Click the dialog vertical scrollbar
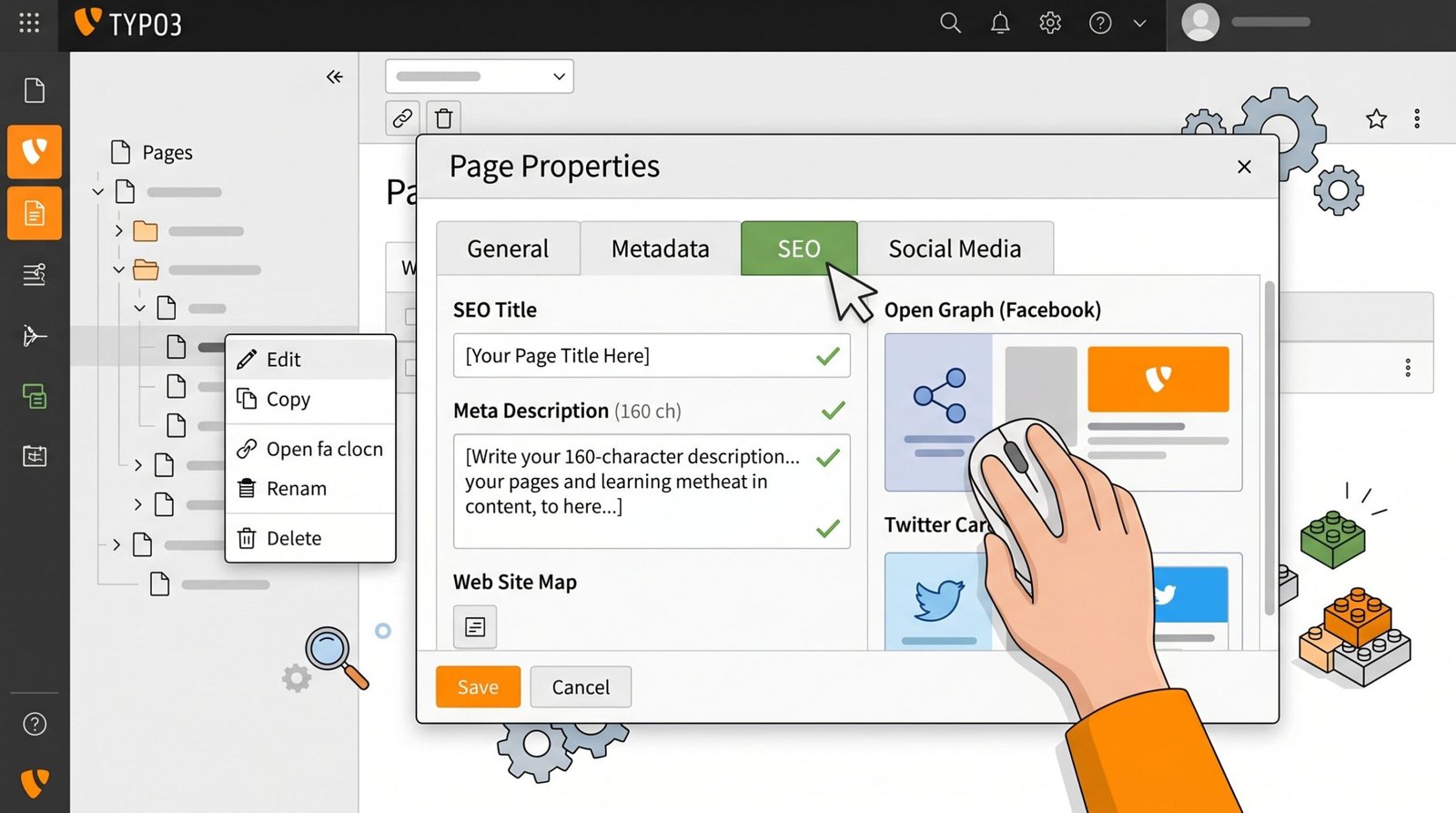The width and height of the screenshot is (1456, 813). click(x=1269, y=448)
